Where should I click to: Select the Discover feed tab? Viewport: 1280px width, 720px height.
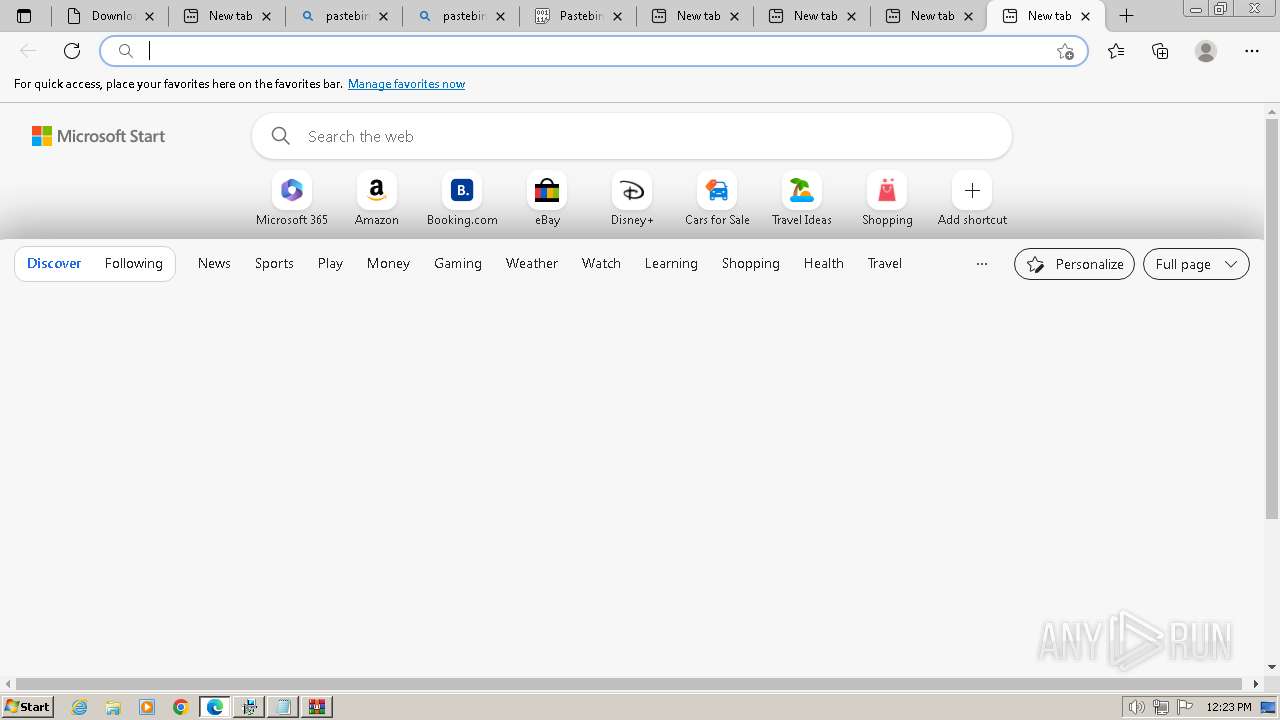(x=54, y=263)
